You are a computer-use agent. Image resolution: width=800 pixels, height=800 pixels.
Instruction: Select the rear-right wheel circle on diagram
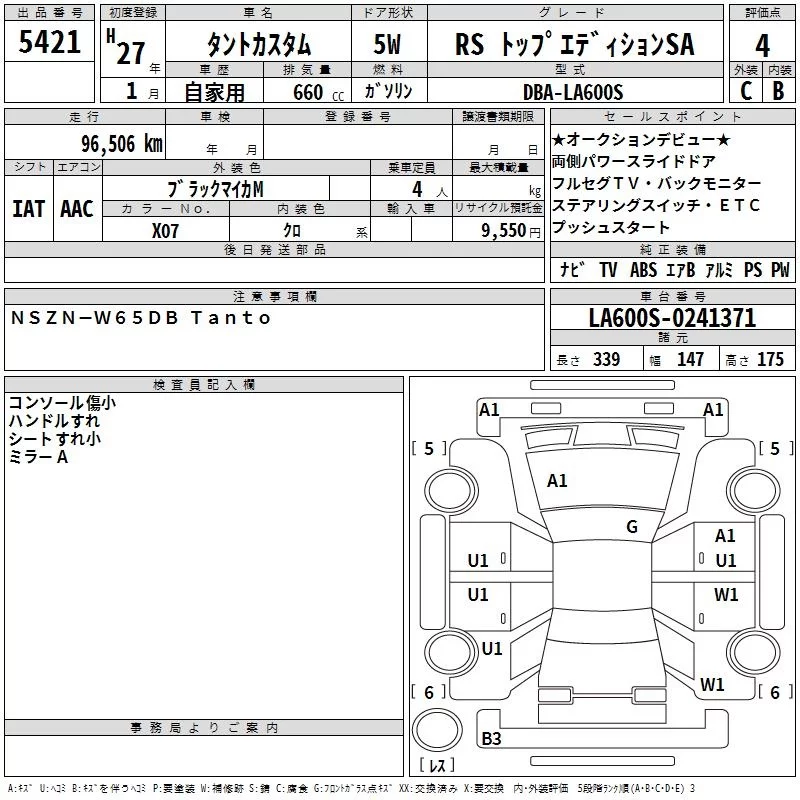tap(753, 652)
